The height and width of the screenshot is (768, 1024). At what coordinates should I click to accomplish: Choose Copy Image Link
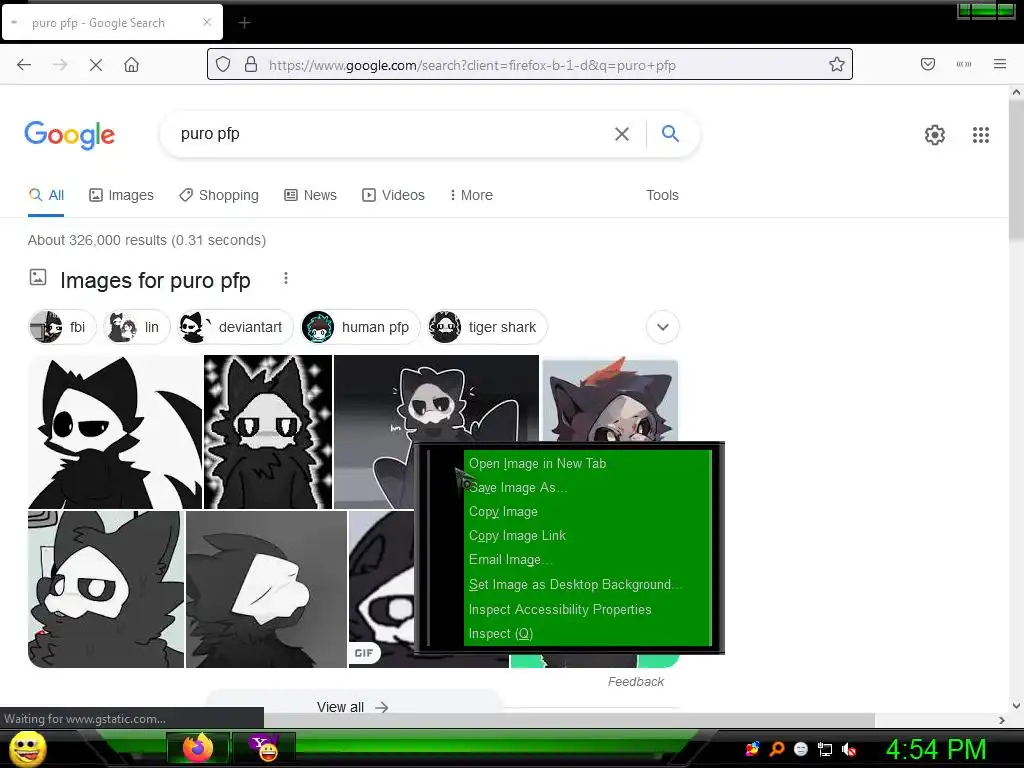[x=587, y=536]
